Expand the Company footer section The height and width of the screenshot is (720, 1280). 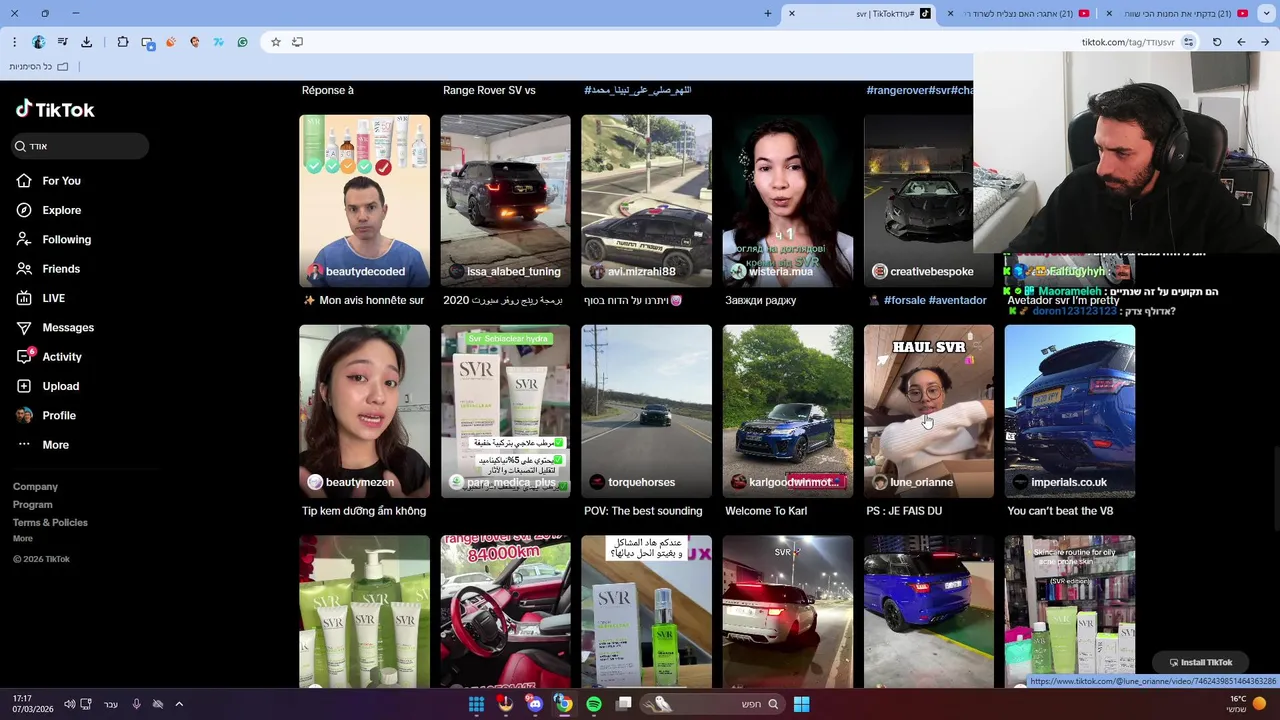[x=35, y=487]
